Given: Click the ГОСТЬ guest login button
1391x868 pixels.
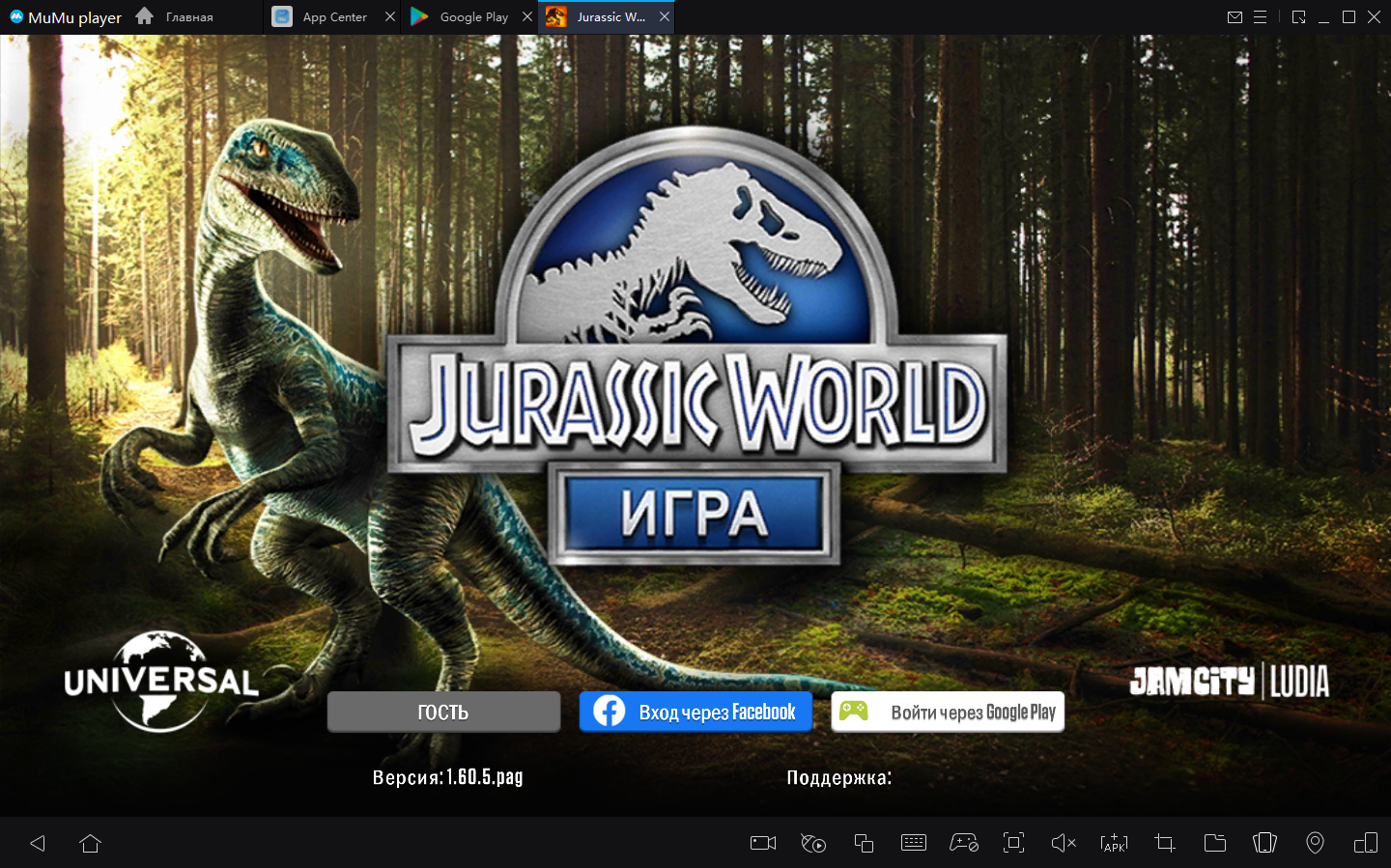Looking at the screenshot, I should tap(443, 713).
